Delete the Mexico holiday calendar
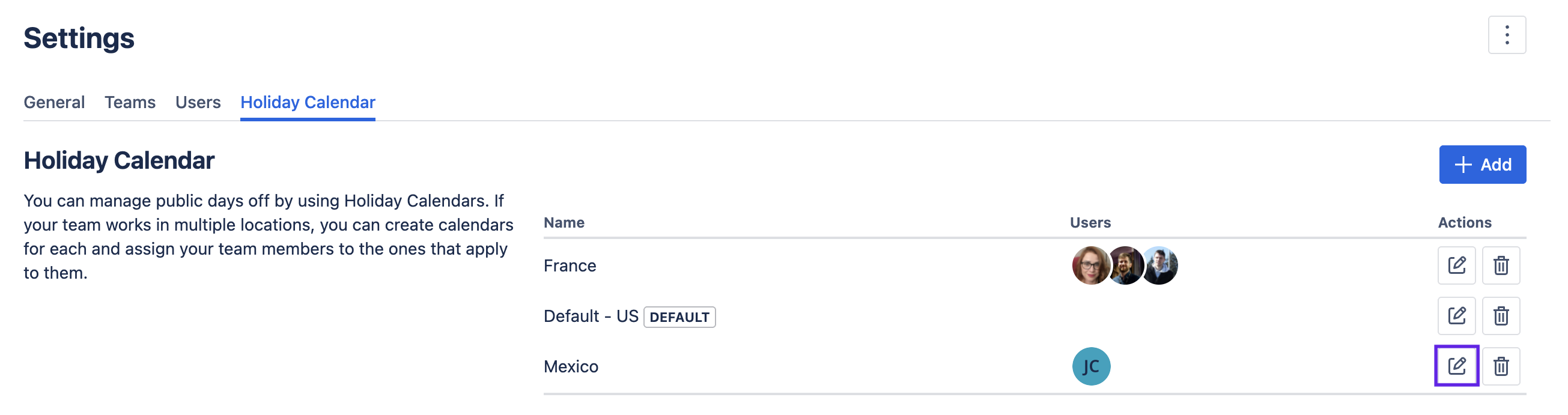Viewport: 1568px width, 415px height. (1501, 366)
